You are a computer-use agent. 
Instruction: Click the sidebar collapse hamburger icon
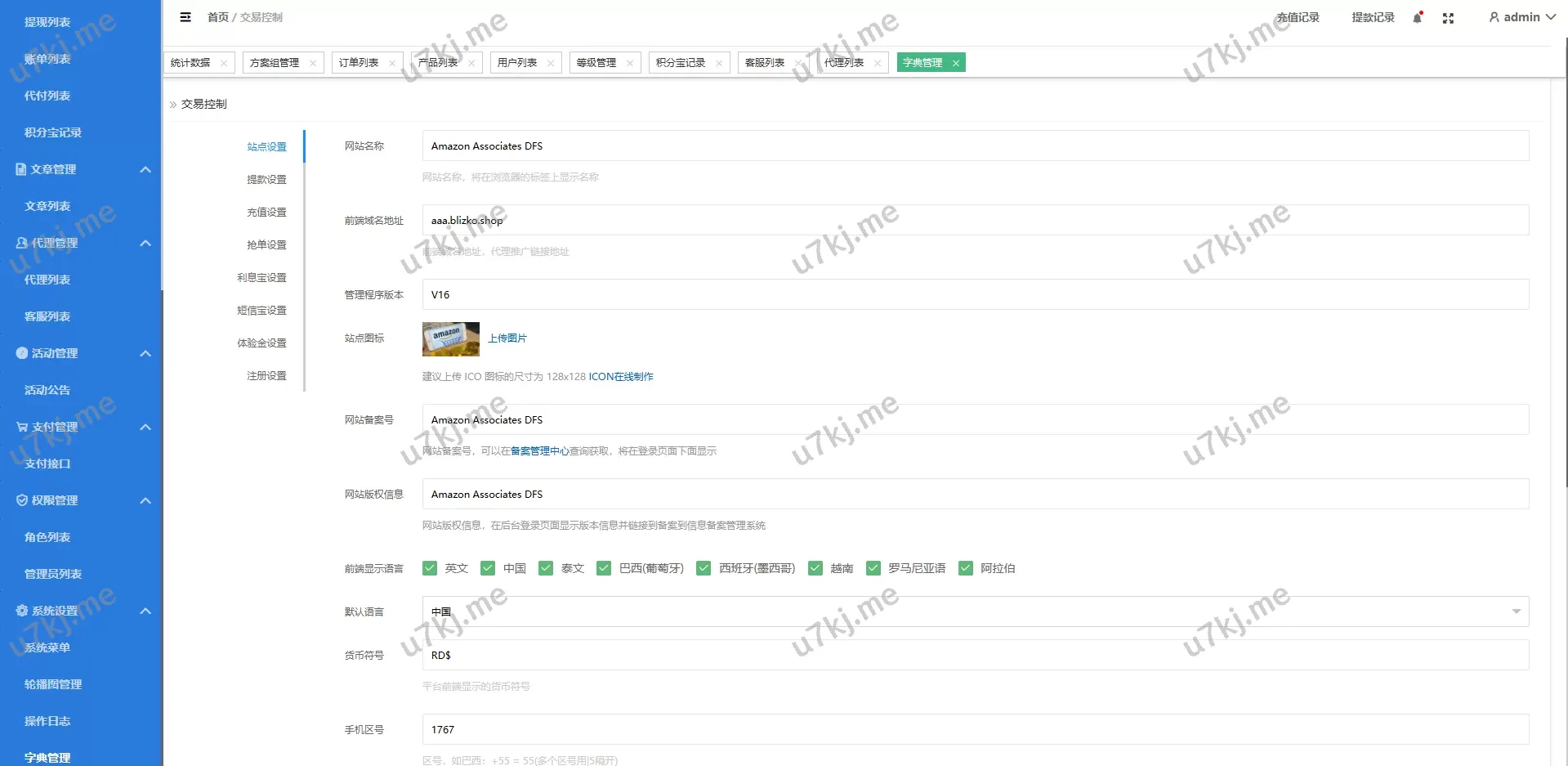coord(185,17)
